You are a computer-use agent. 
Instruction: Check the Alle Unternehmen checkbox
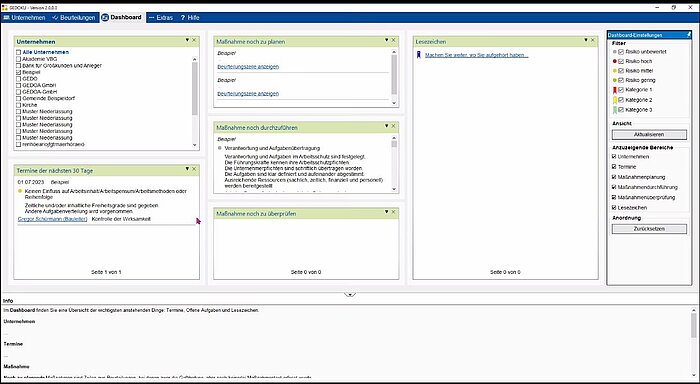(x=18, y=52)
